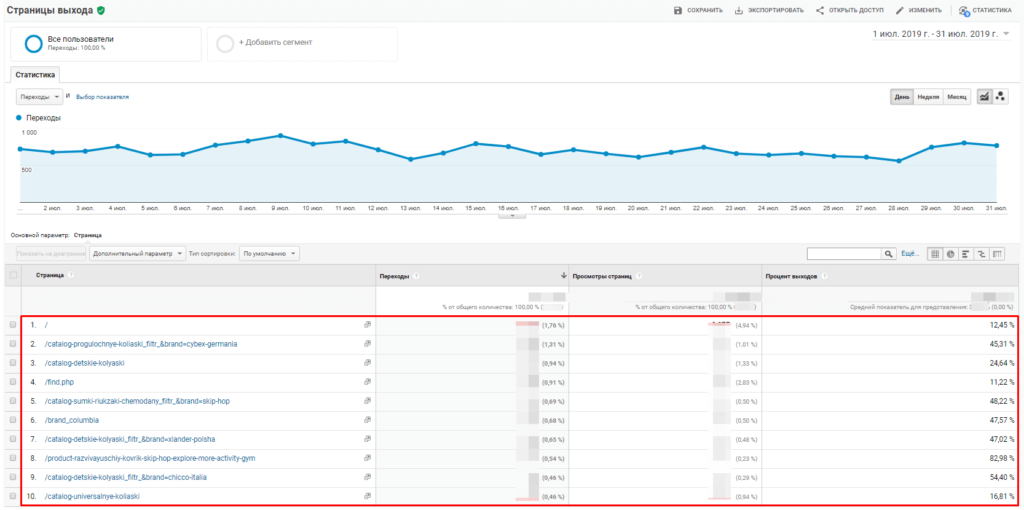Click the Изменить pencil icon
1024x510 pixels.
(900, 10)
